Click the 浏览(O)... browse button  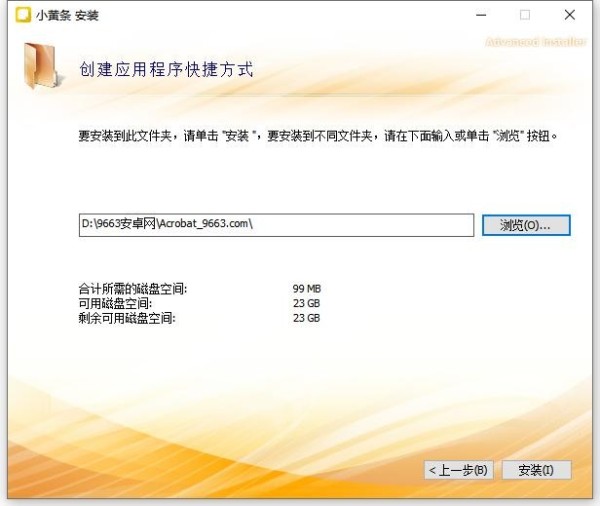(x=526, y=225)
